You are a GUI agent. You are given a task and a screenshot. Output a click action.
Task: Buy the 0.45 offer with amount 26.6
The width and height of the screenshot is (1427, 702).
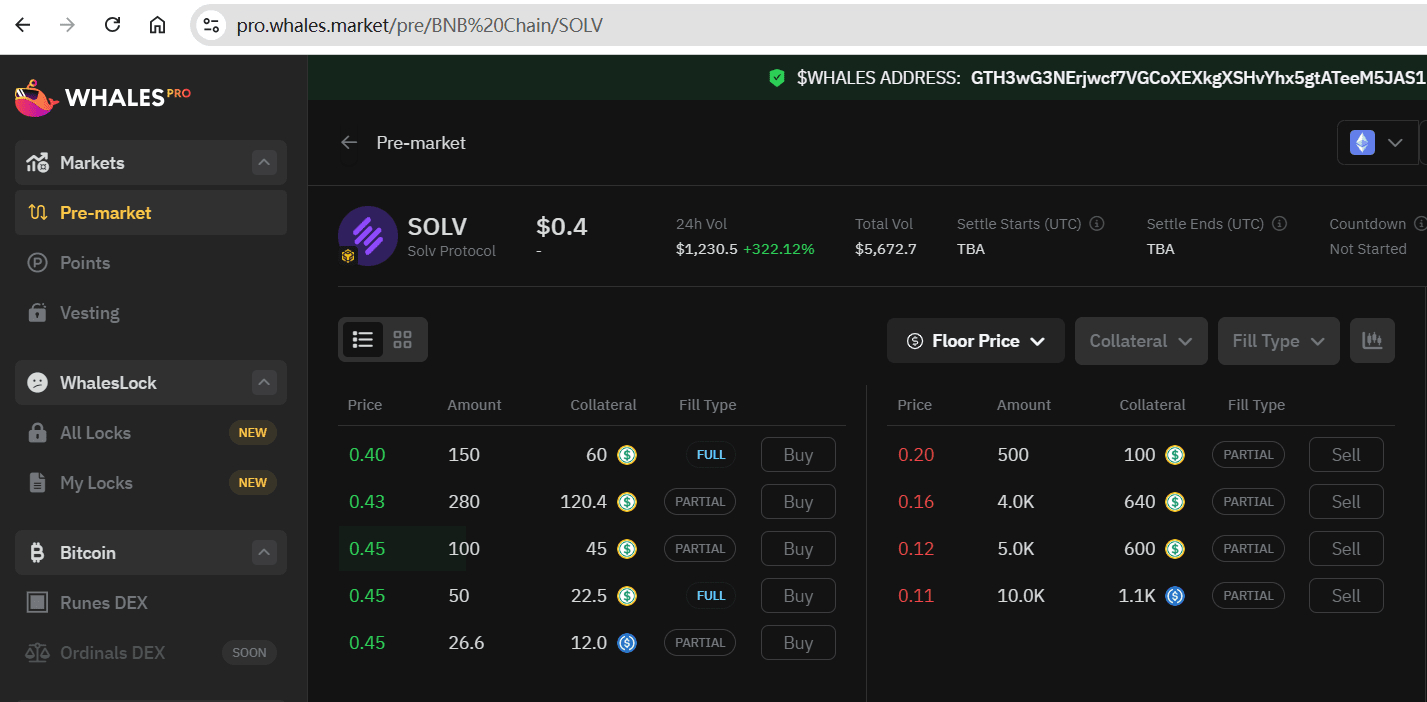[798, 643]
